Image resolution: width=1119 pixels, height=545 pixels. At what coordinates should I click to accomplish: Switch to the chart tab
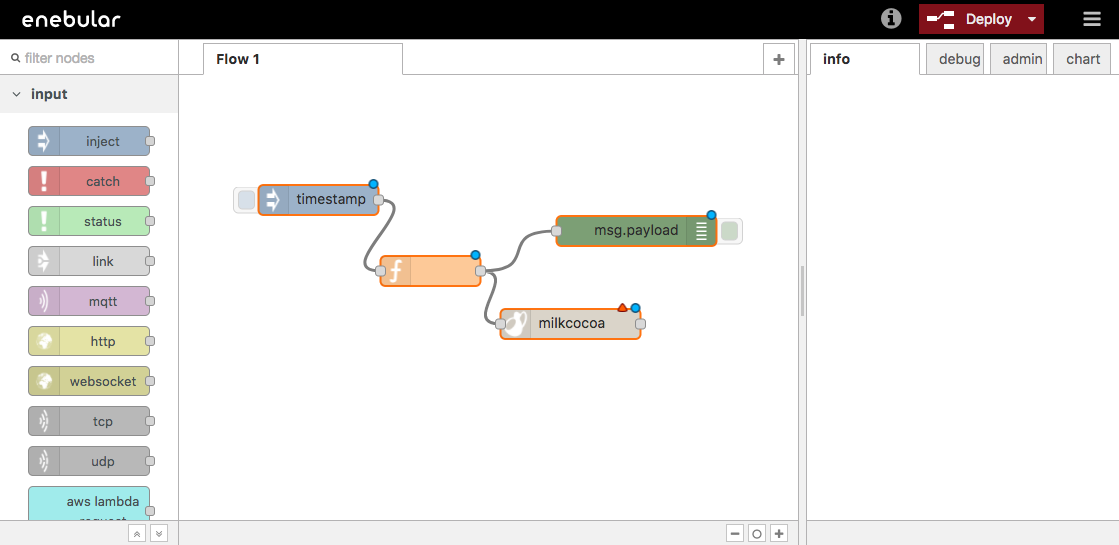click(x=1082, y=59)
